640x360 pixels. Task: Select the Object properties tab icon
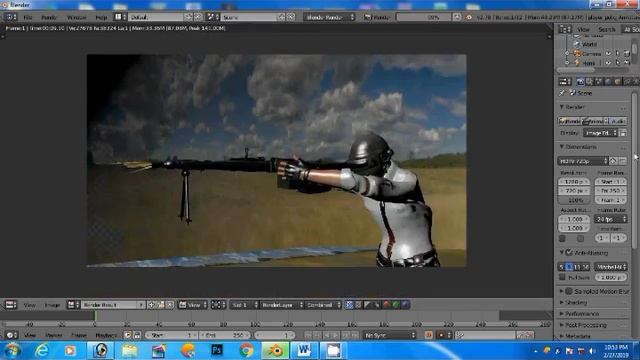pos(618,82)
